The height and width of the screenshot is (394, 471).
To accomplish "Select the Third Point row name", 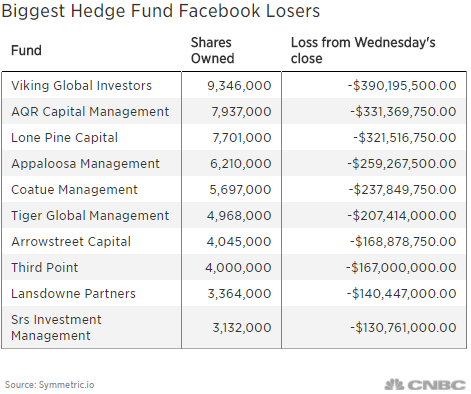I will 44,268.
